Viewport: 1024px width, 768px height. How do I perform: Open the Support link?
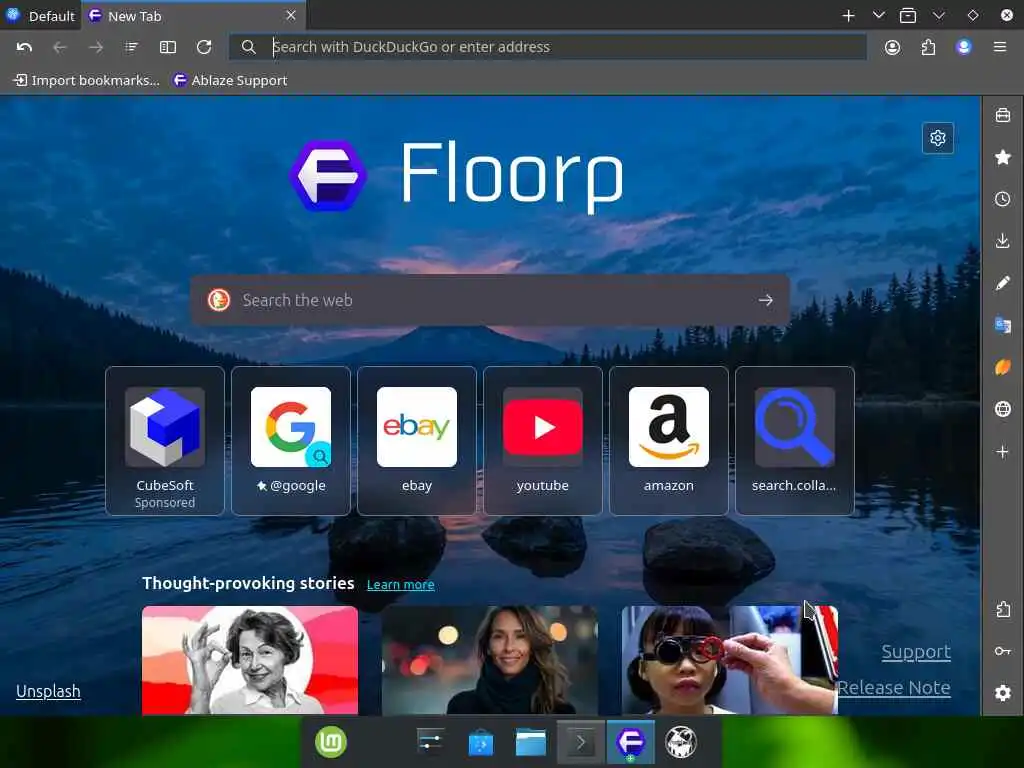916,652
